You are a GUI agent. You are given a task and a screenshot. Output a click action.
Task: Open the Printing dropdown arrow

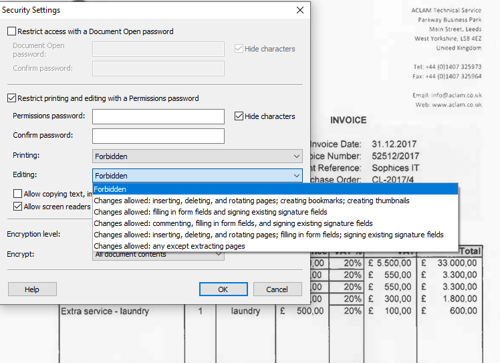point(296,156)
